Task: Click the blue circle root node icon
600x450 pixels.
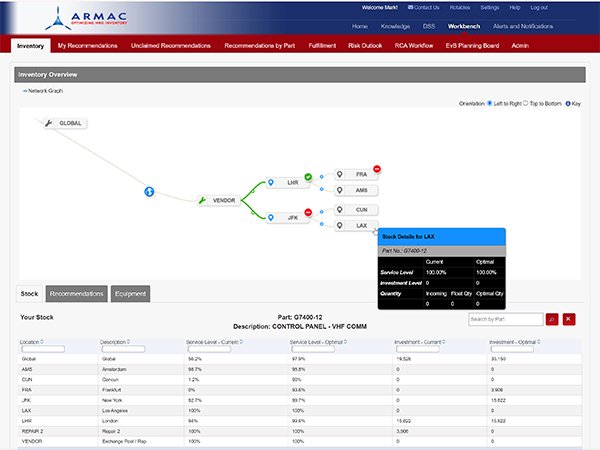Action: click(150, 192)
